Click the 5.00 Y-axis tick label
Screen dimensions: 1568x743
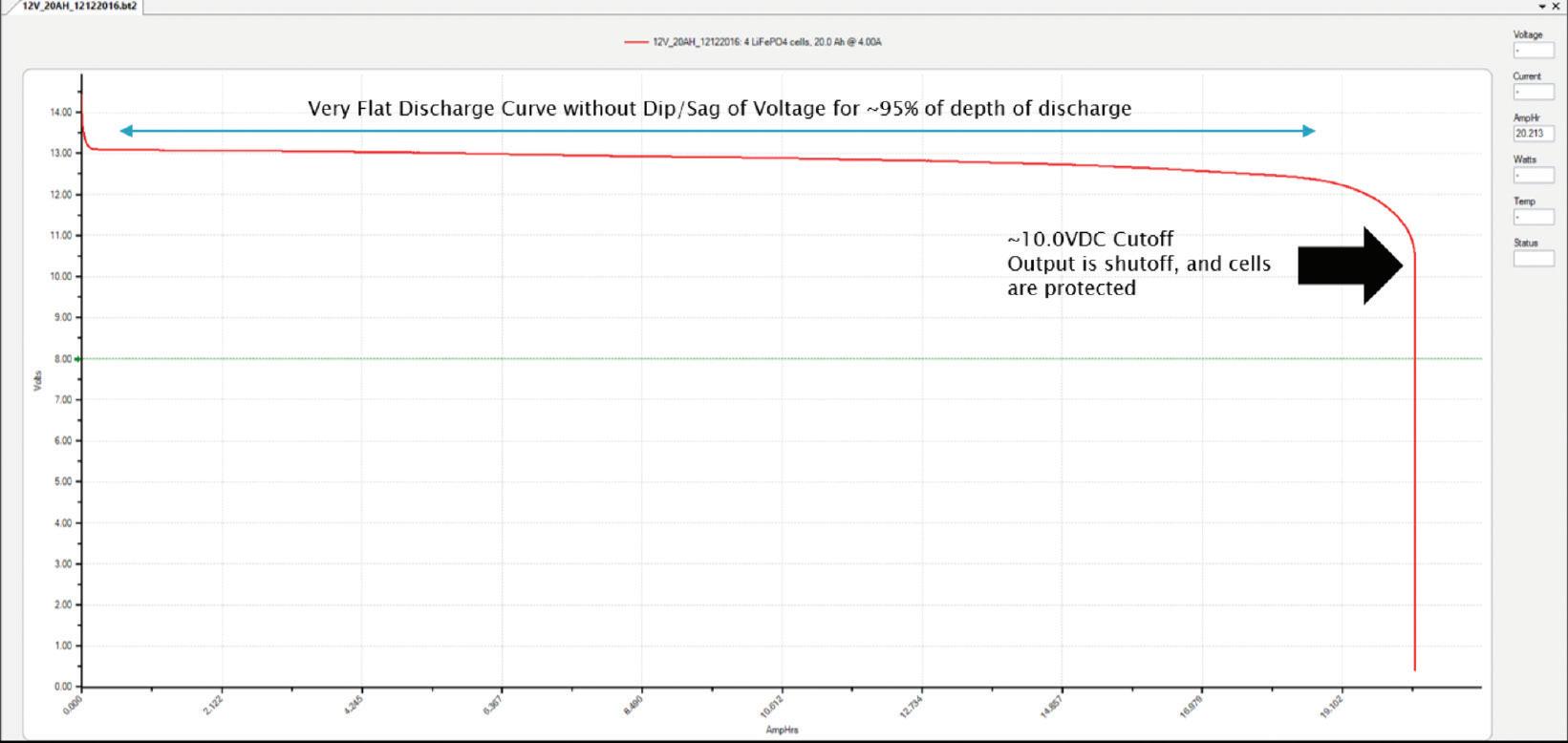point(62,481)
